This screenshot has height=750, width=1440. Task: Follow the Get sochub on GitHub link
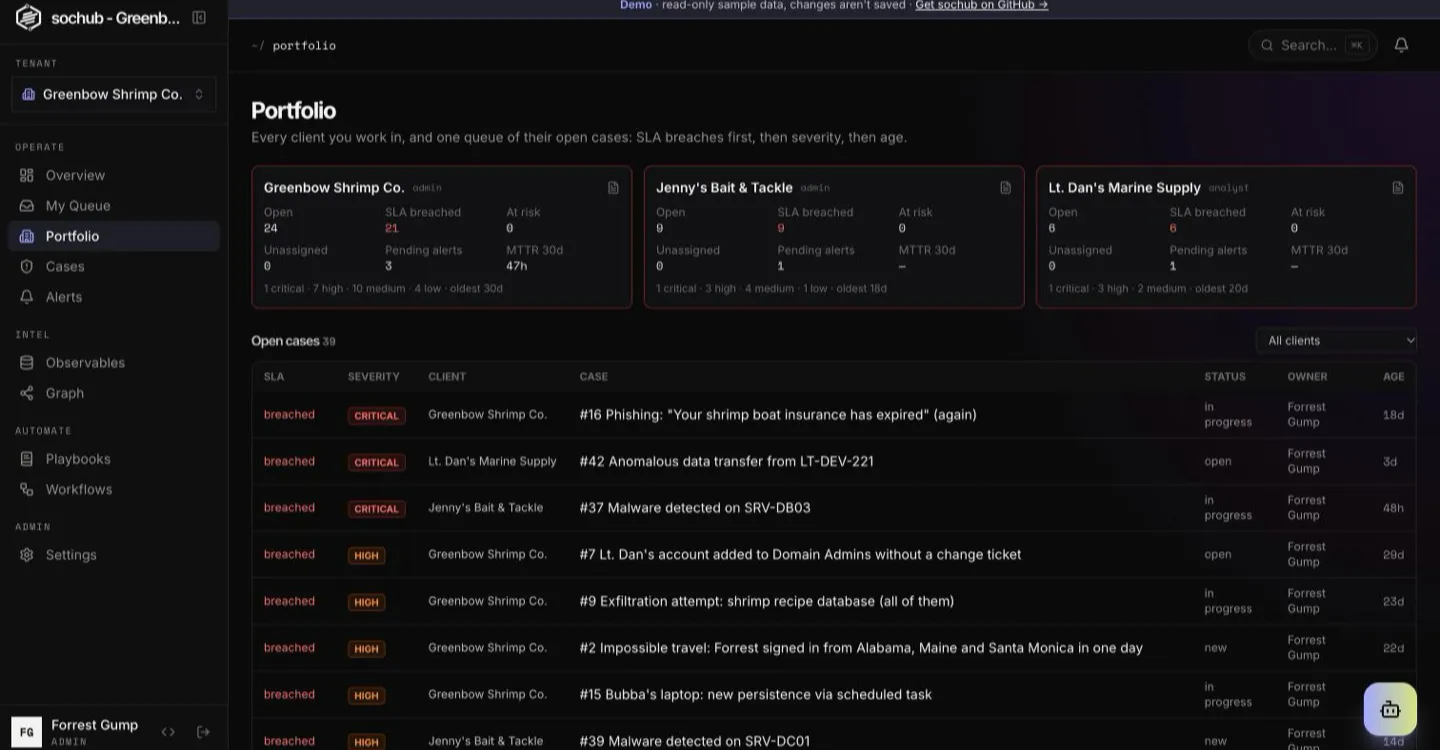981,5
